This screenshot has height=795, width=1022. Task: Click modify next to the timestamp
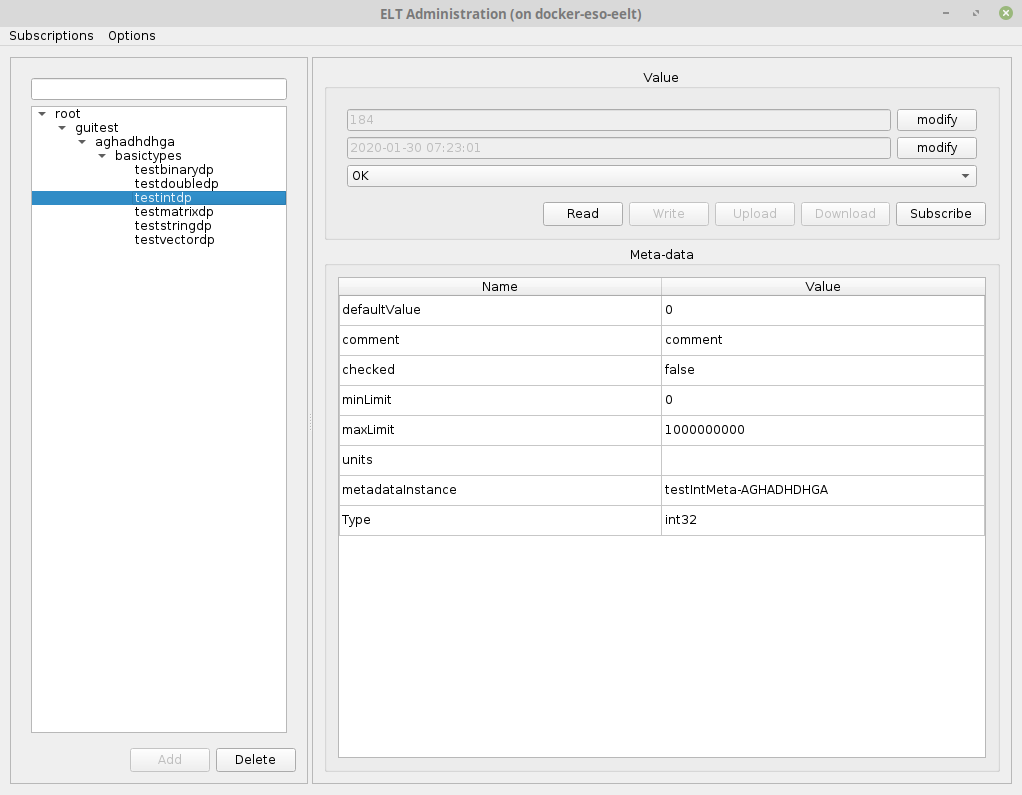pyautogui.click(x=936, y=148)
